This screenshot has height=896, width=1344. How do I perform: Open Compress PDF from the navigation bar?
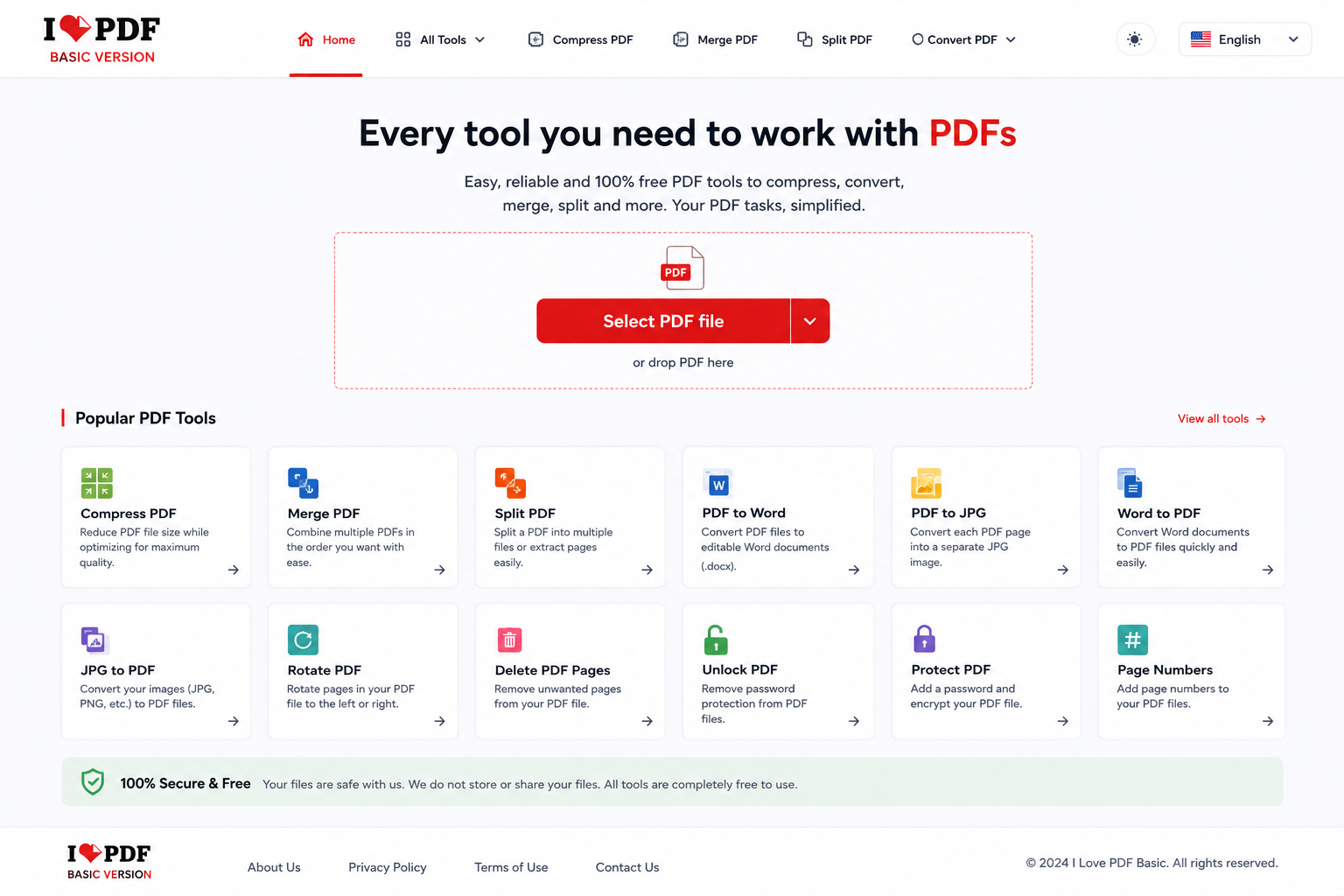pos(581,39)
